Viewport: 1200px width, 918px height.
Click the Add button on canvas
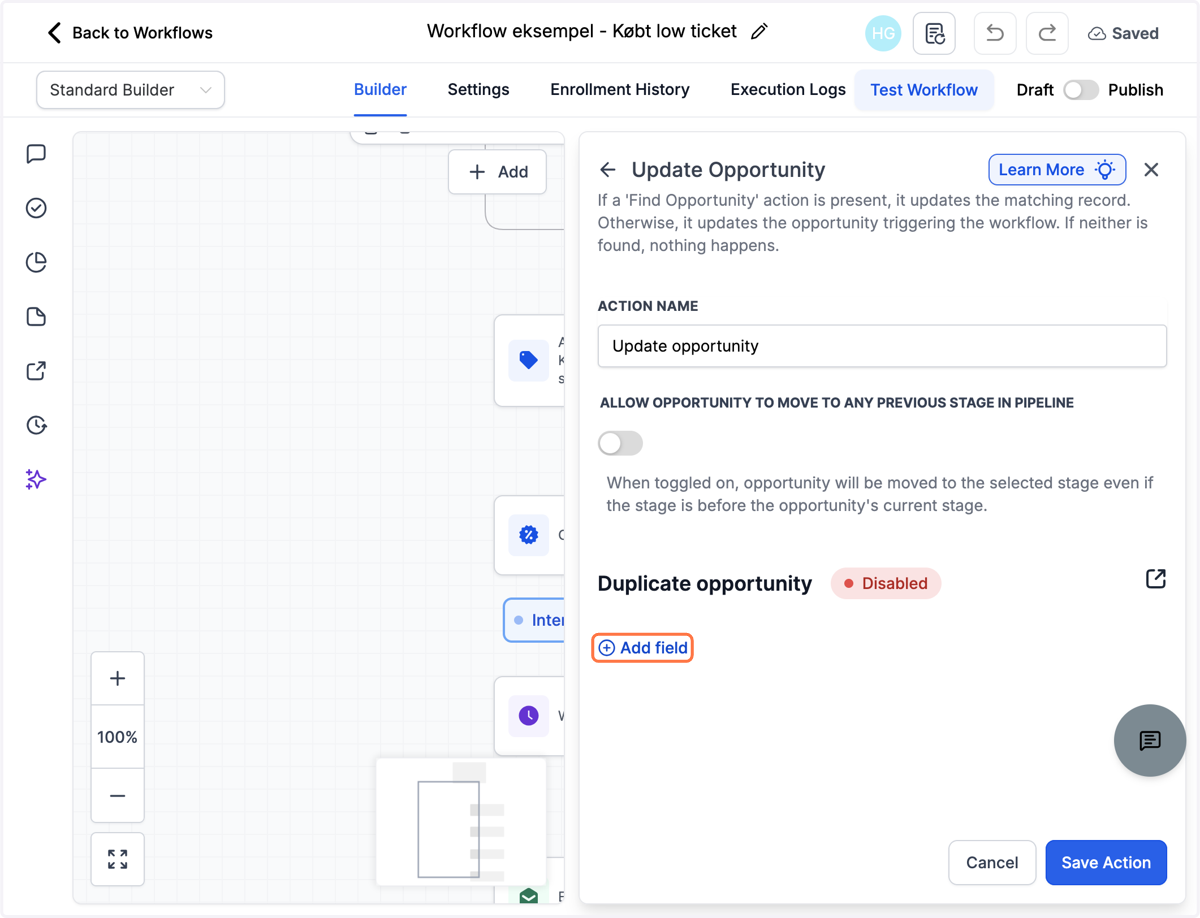(x=498, y=172)
